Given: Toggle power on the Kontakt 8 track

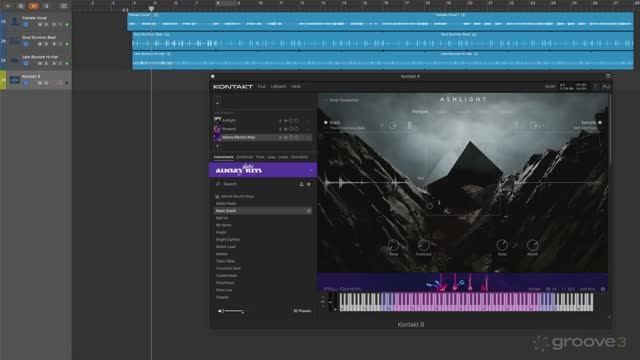Looking at the screenshot, I should click(26, 83).
